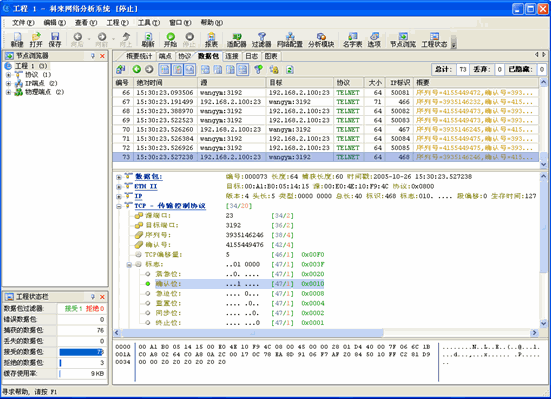Open the 过滤器 (Filter) toolbar tool
The image size is (551, 399).
(x=261, y=40)
